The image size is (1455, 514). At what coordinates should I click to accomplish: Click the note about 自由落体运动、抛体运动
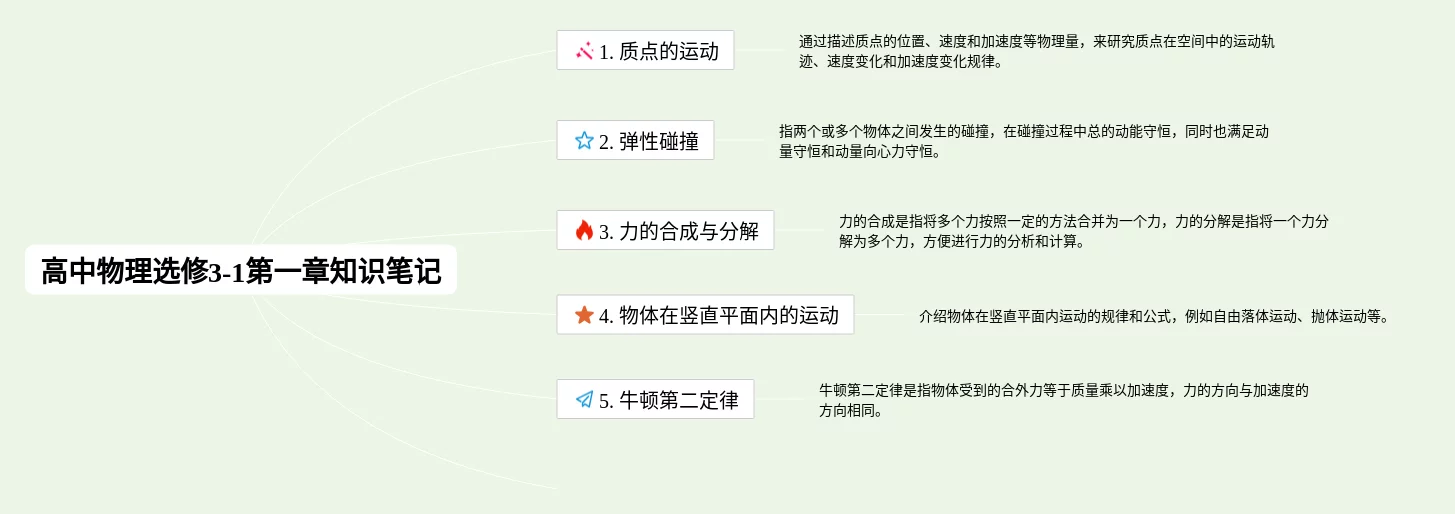pos(1154,316)
